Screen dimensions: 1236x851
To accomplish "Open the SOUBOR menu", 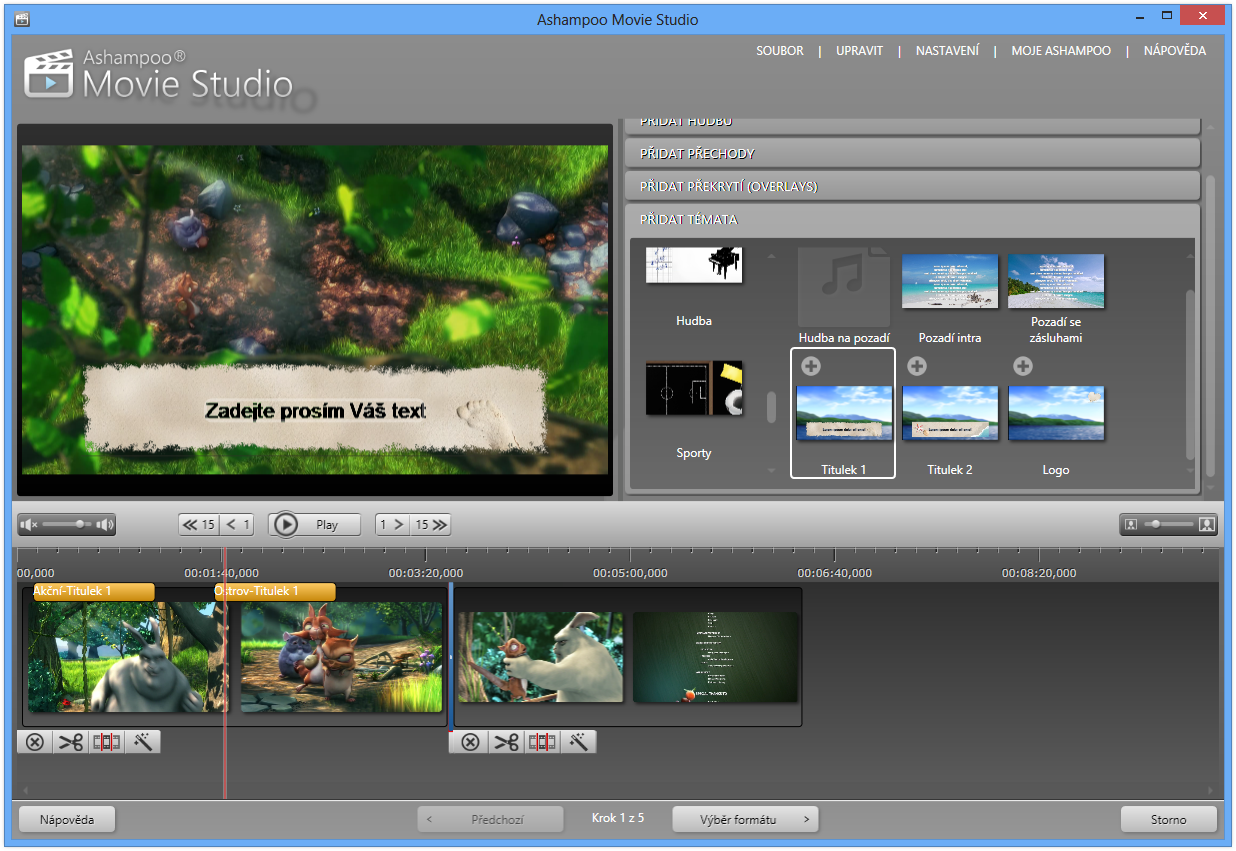I will (x=780, y=51).
